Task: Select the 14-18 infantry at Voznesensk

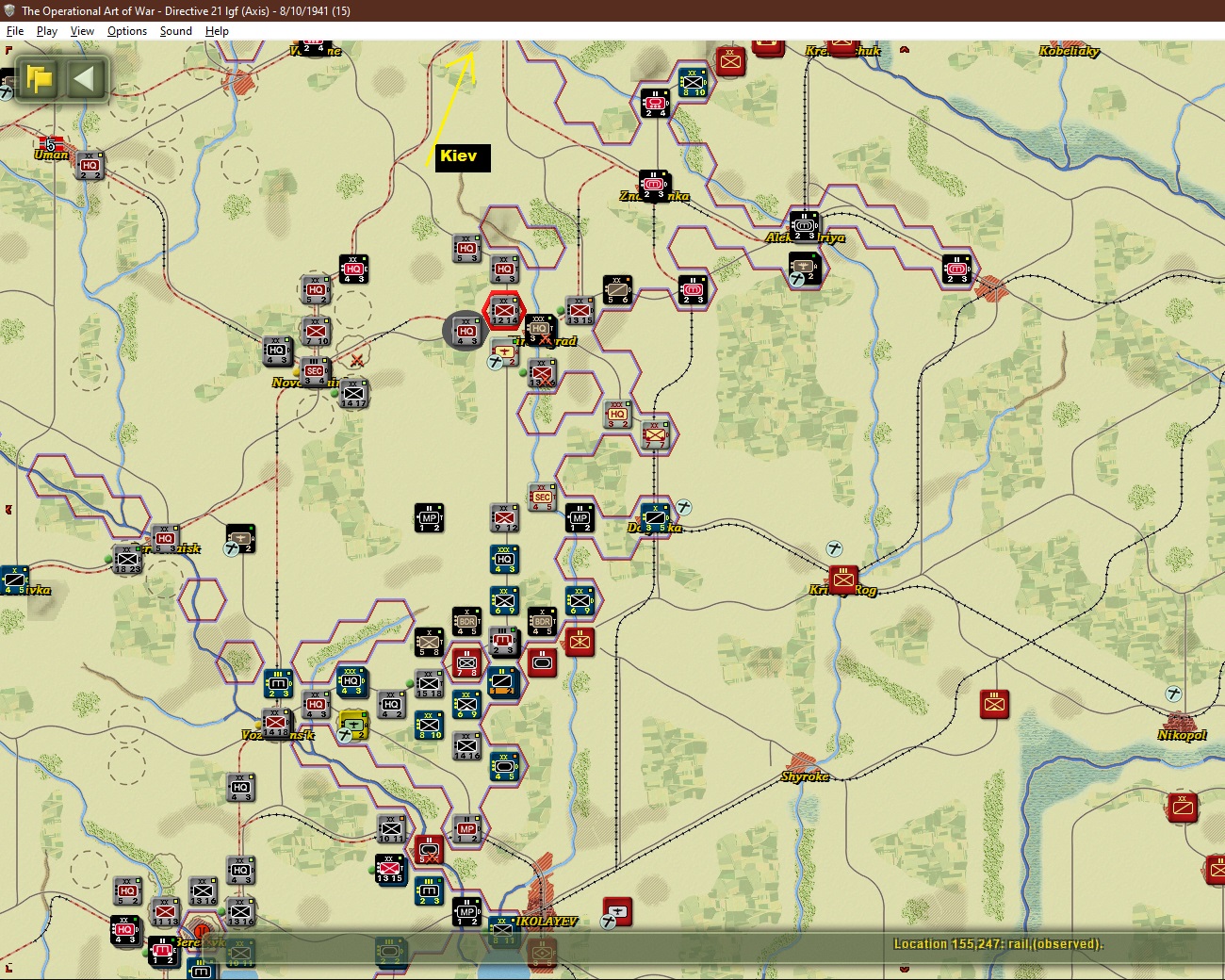Action: 276,724
